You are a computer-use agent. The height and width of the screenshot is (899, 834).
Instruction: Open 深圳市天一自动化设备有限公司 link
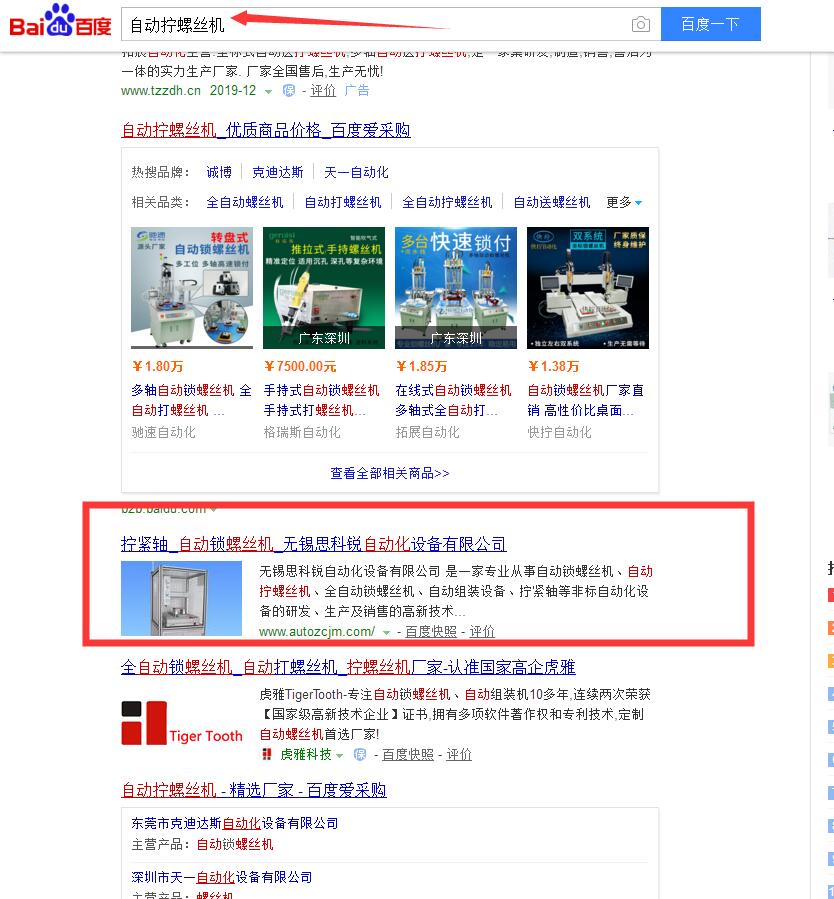pos(222,877)
